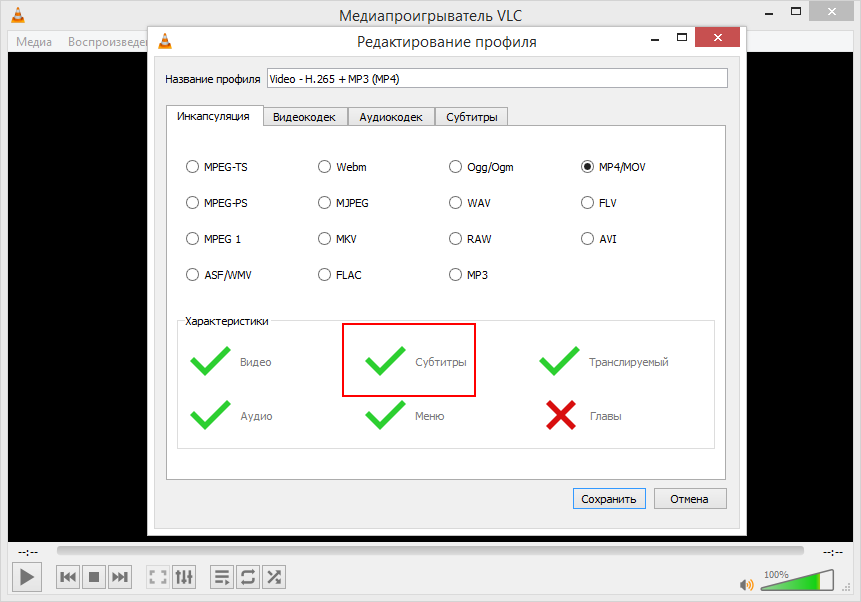Select the MPEG 1 encapsulation option

pyautogui.click(x=214, y=239)
